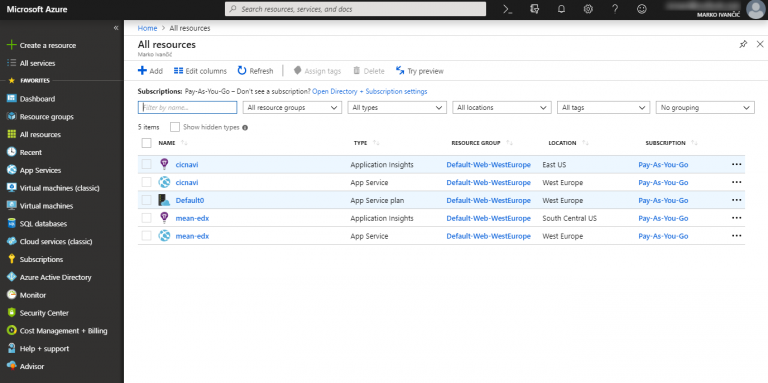Sort by the TYPE column arrows

(x=376, y=143)
